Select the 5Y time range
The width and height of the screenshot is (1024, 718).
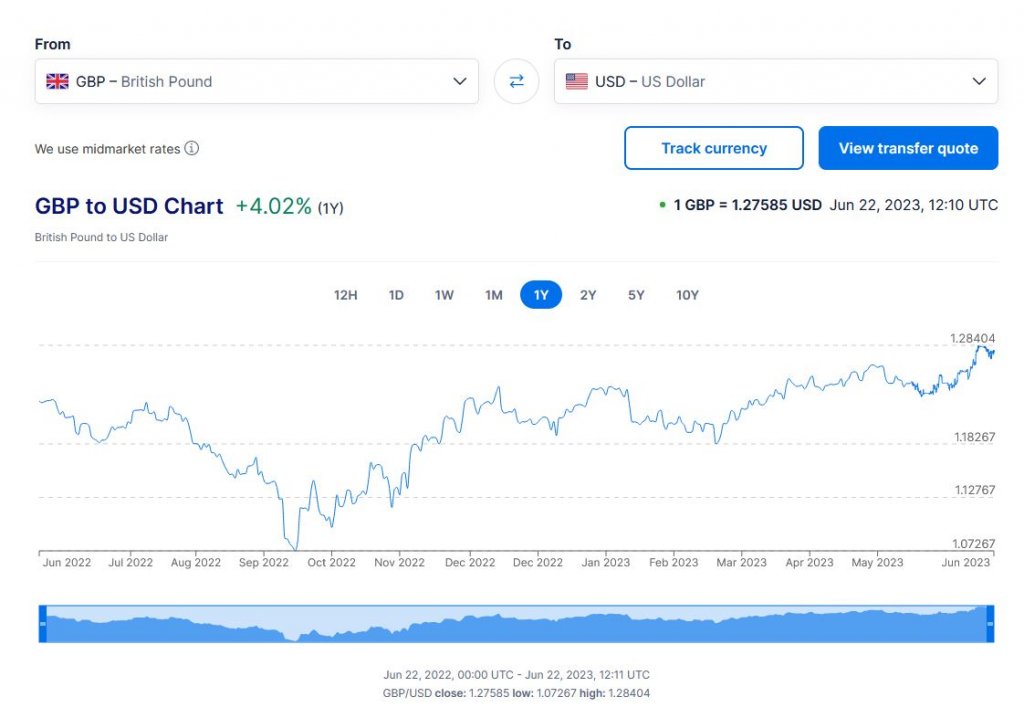(636, 295)
